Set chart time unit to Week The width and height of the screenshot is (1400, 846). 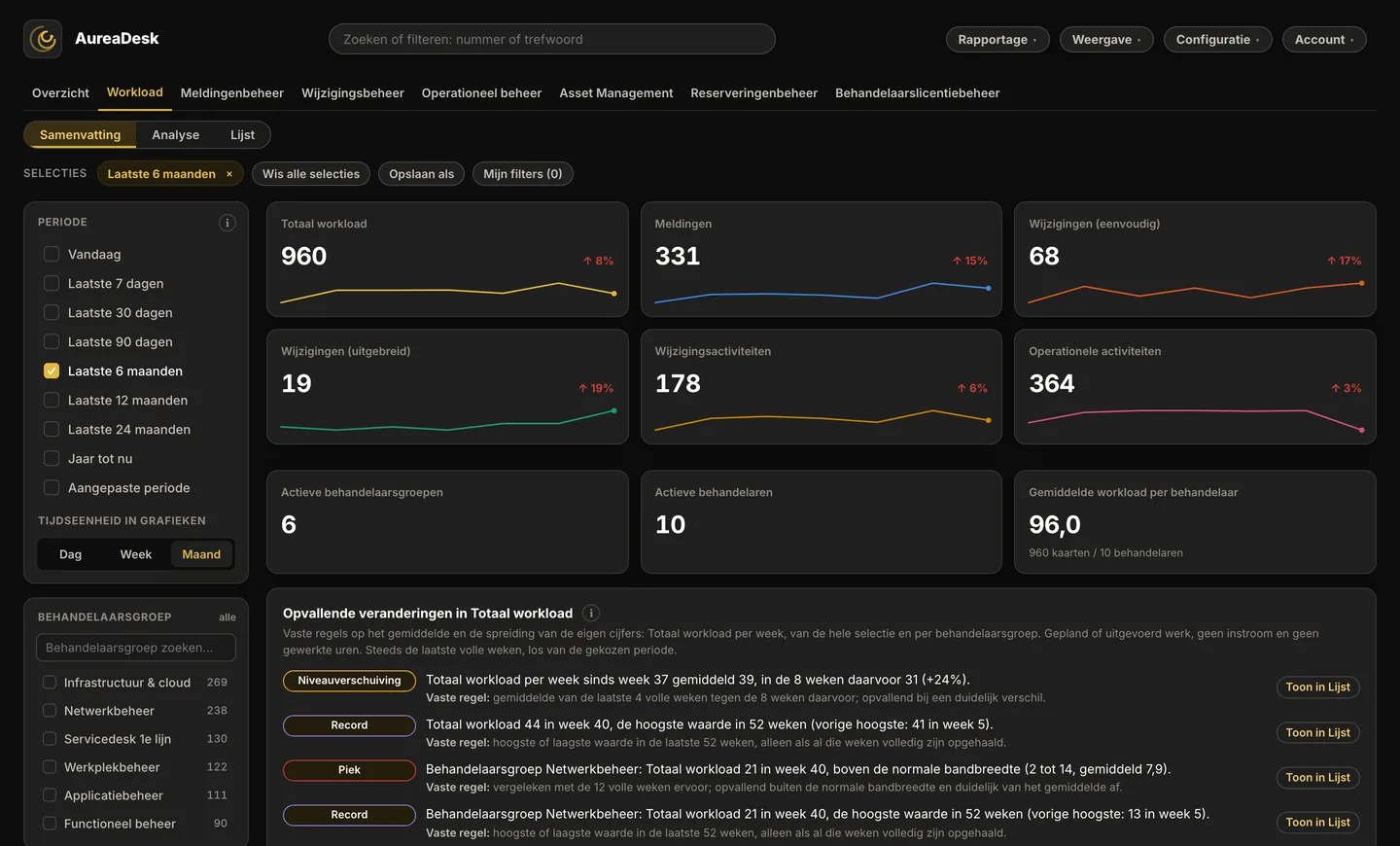coord(136,554)
